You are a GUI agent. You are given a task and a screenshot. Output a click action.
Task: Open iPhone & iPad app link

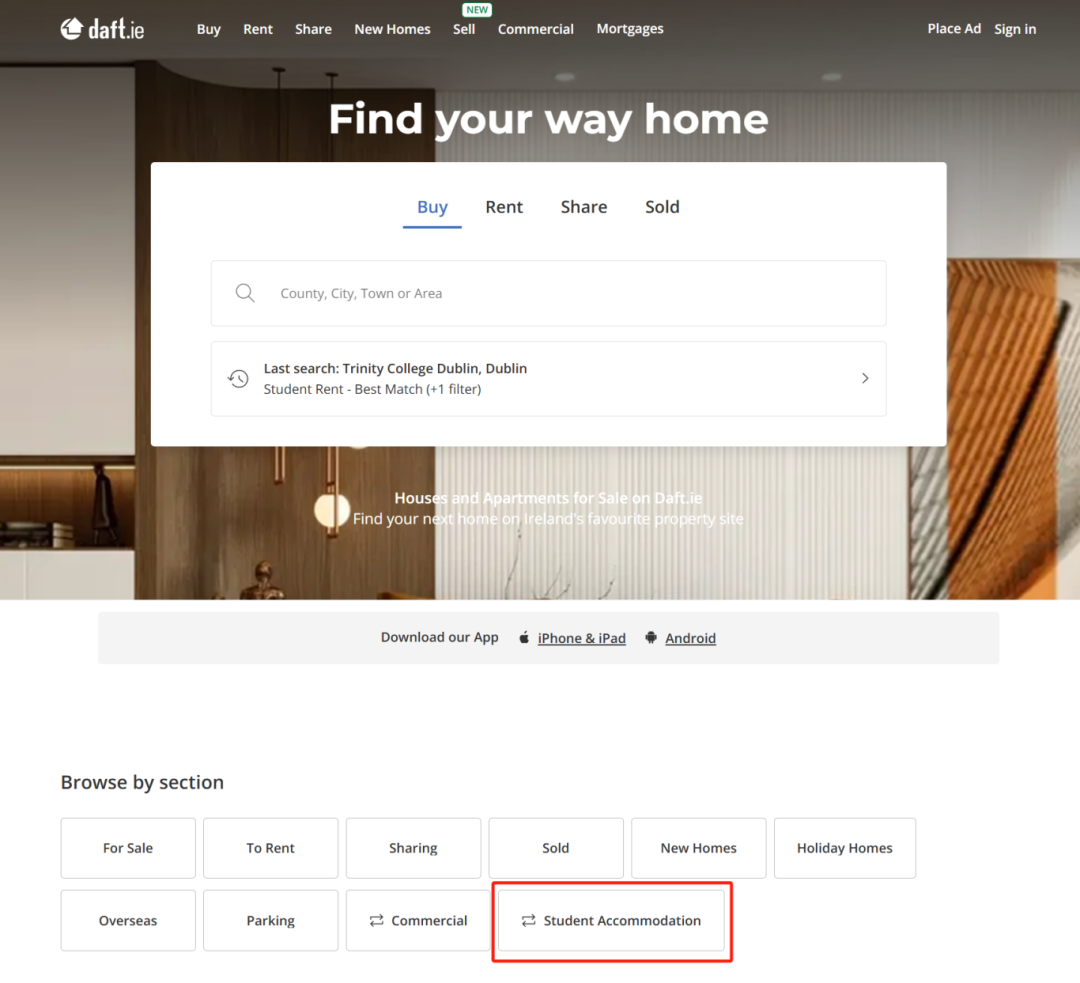click(x=581, y=638)
